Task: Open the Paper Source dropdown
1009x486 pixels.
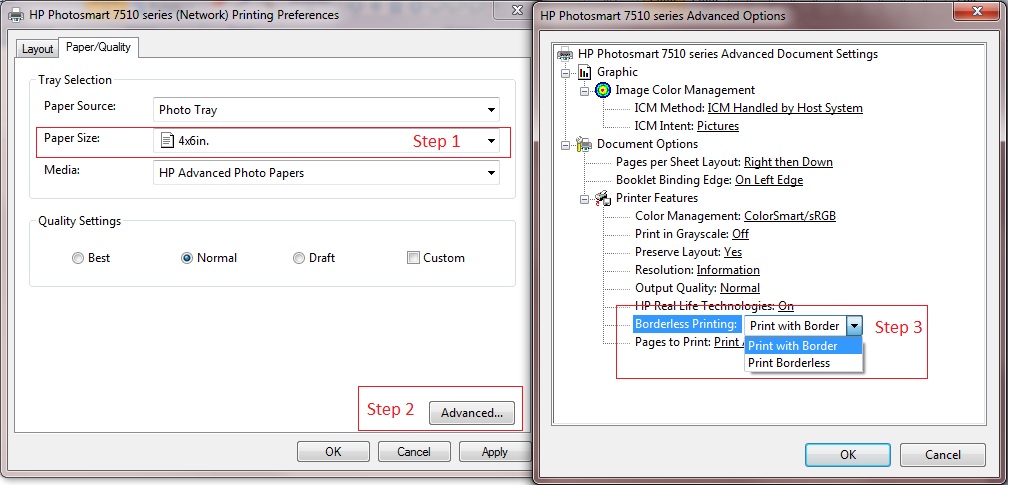Action: pyautogui.click(x=491, y=110)
